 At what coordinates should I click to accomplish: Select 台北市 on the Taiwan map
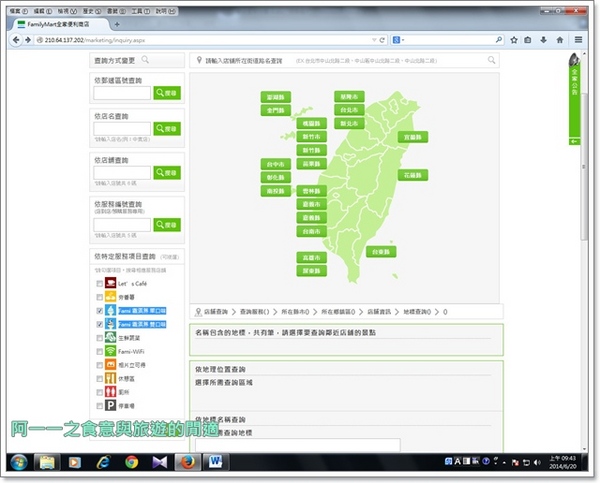pyautogui.click(x=349, y=110)
